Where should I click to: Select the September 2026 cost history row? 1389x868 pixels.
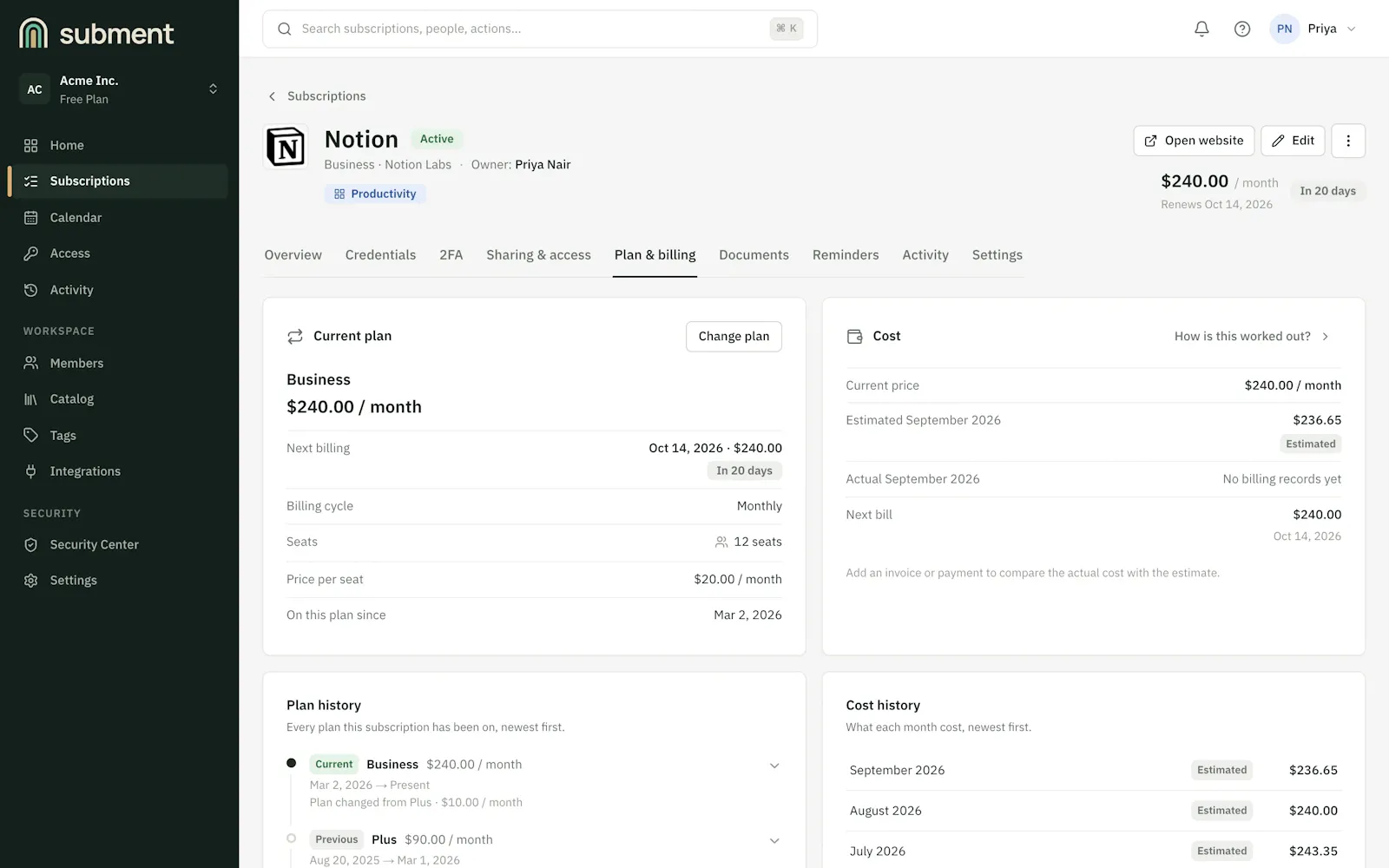pyautogui.click(x=1094, y=770)
